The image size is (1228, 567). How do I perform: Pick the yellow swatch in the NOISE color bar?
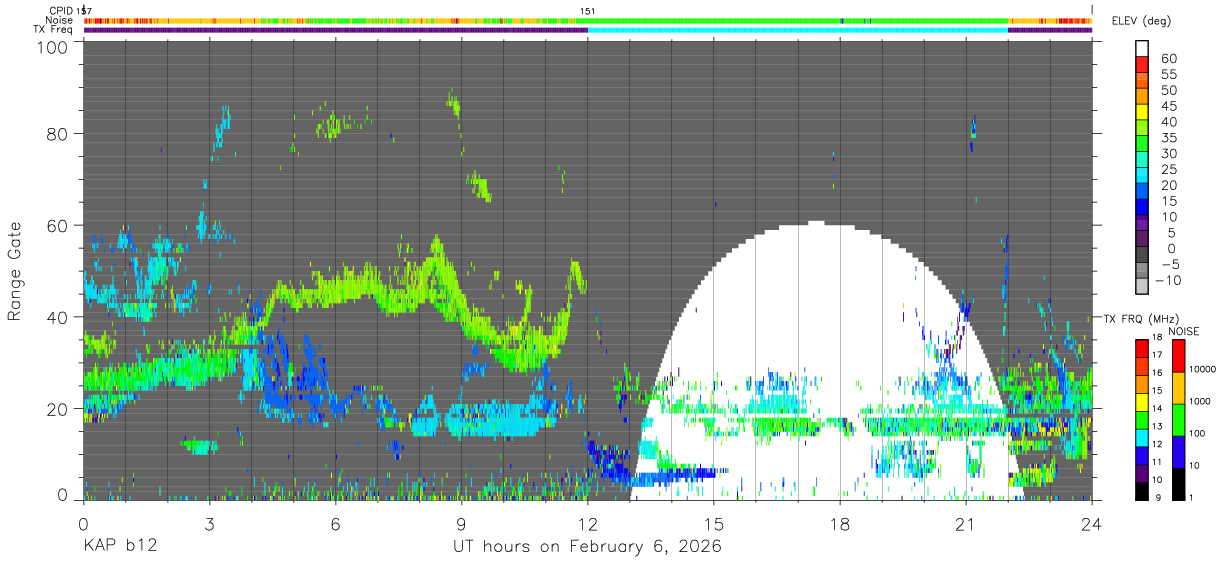[x=1177, y=389]
